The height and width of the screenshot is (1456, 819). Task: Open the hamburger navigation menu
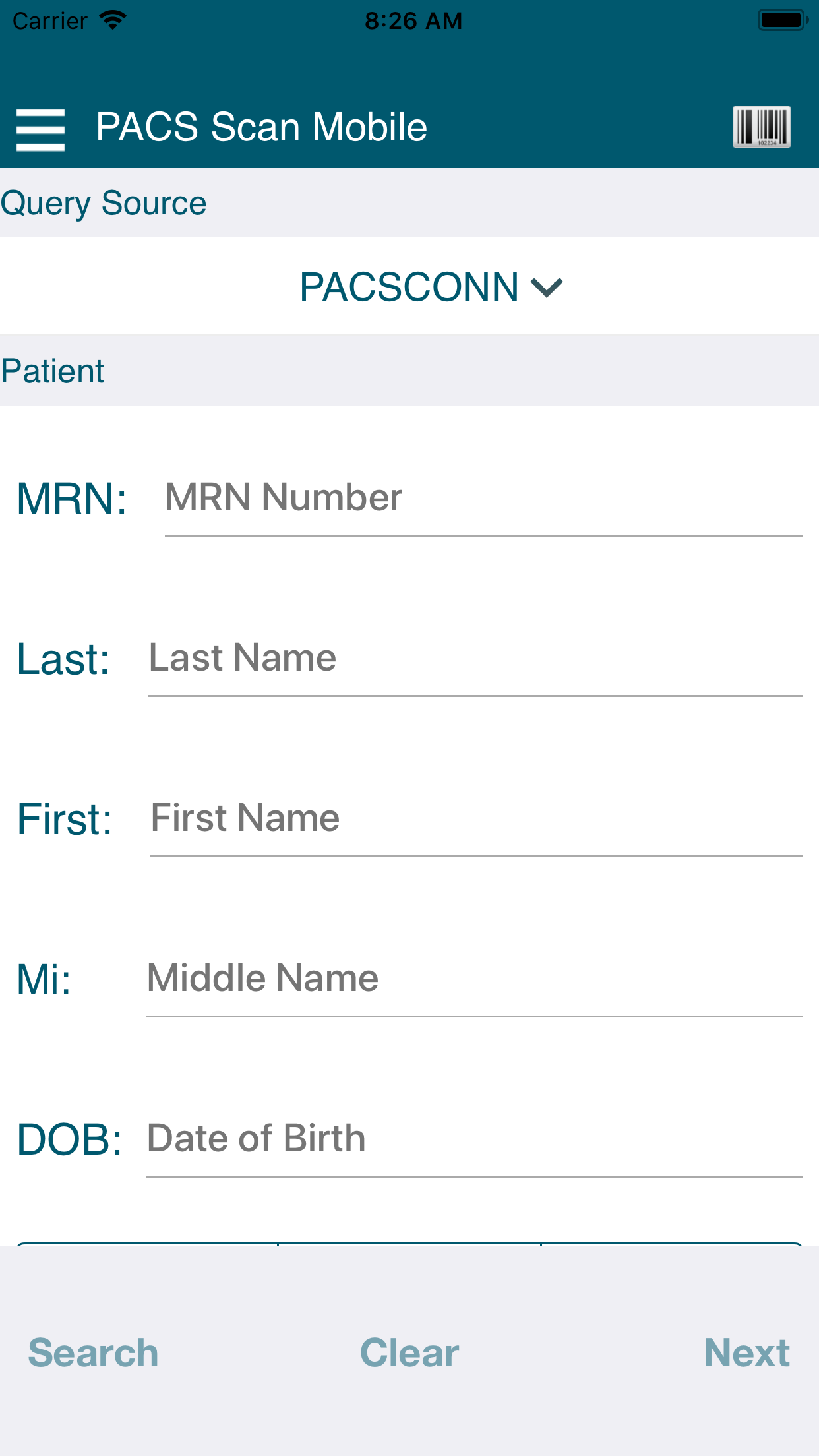point(41,129)
